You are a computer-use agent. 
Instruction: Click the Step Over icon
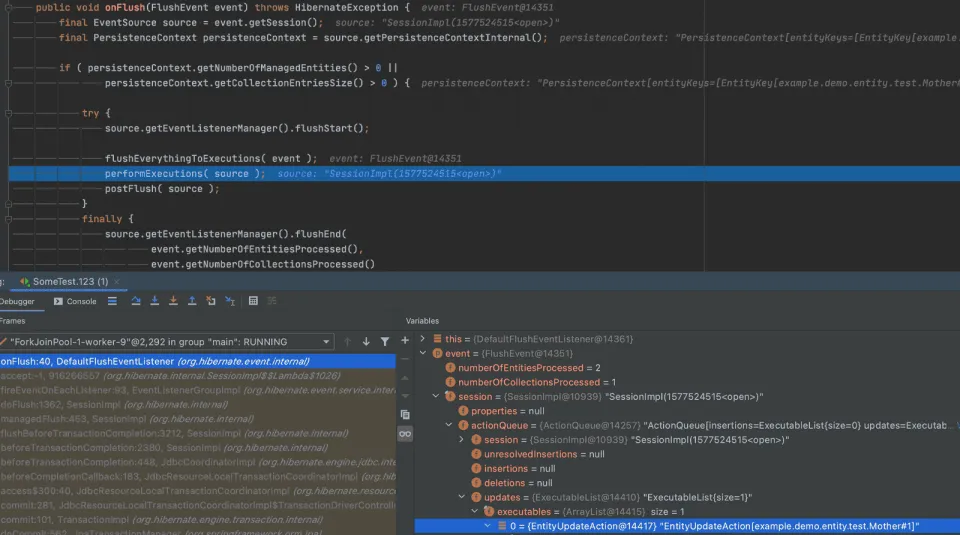click(136, 301)
